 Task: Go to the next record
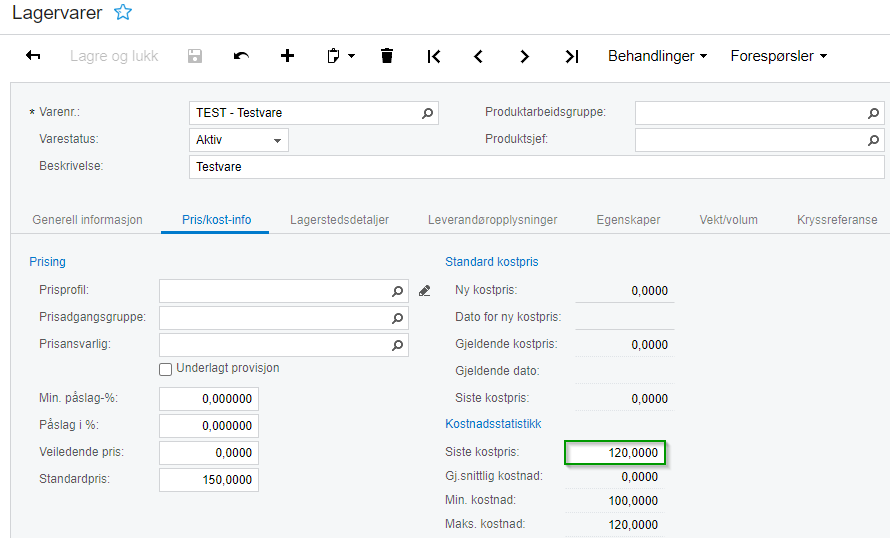click(524, 56)
